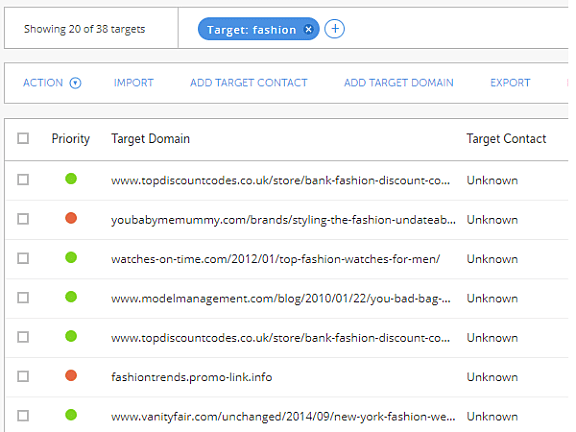Image resolution: width=576 pixels, height=432 pixels.
Task: Check the watches-on-time.com row checkbox
Action: point(23,259)
